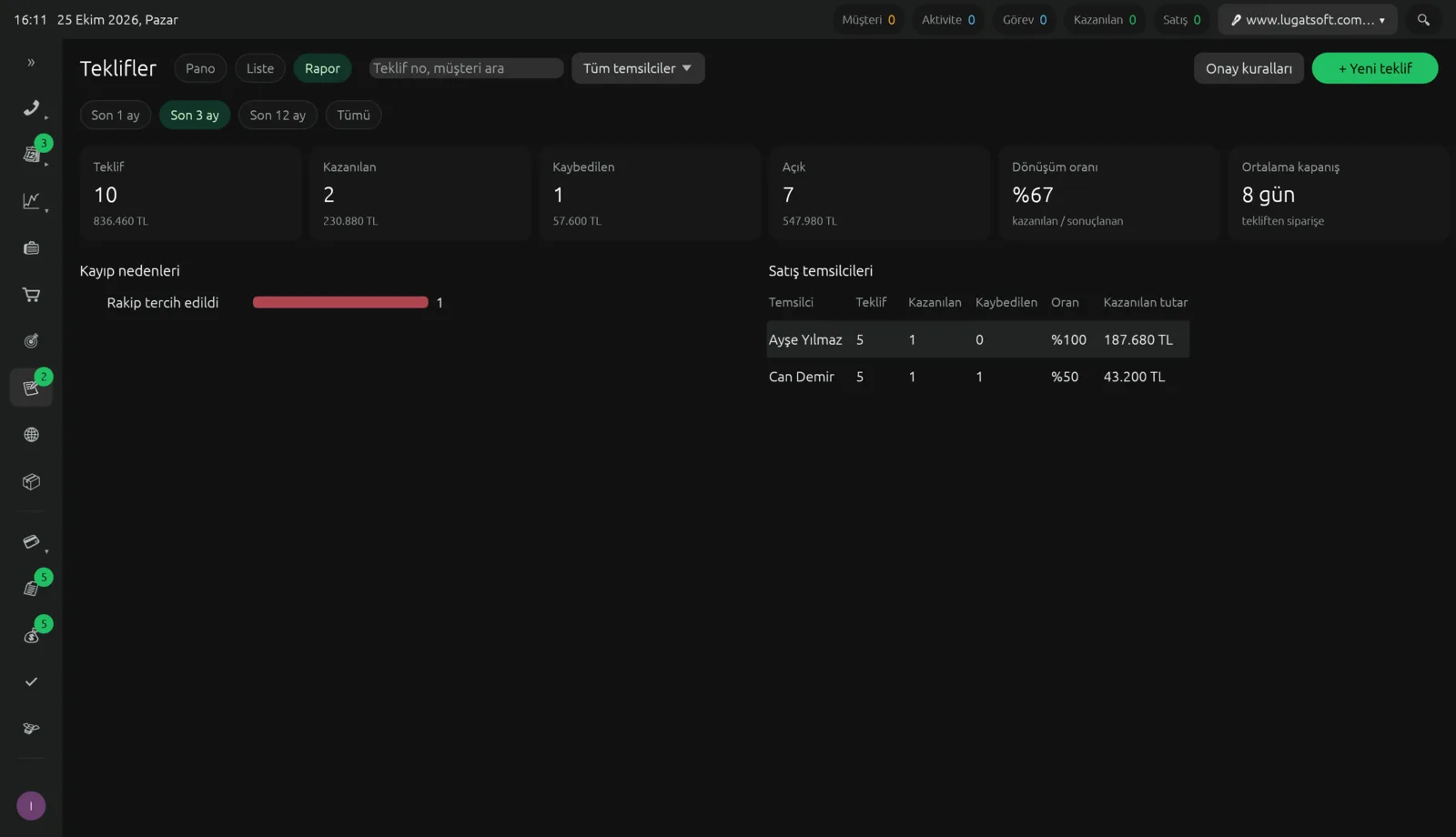Open the clipboard document icon with badge 5
1456x837 pixels.
[31, 589]
